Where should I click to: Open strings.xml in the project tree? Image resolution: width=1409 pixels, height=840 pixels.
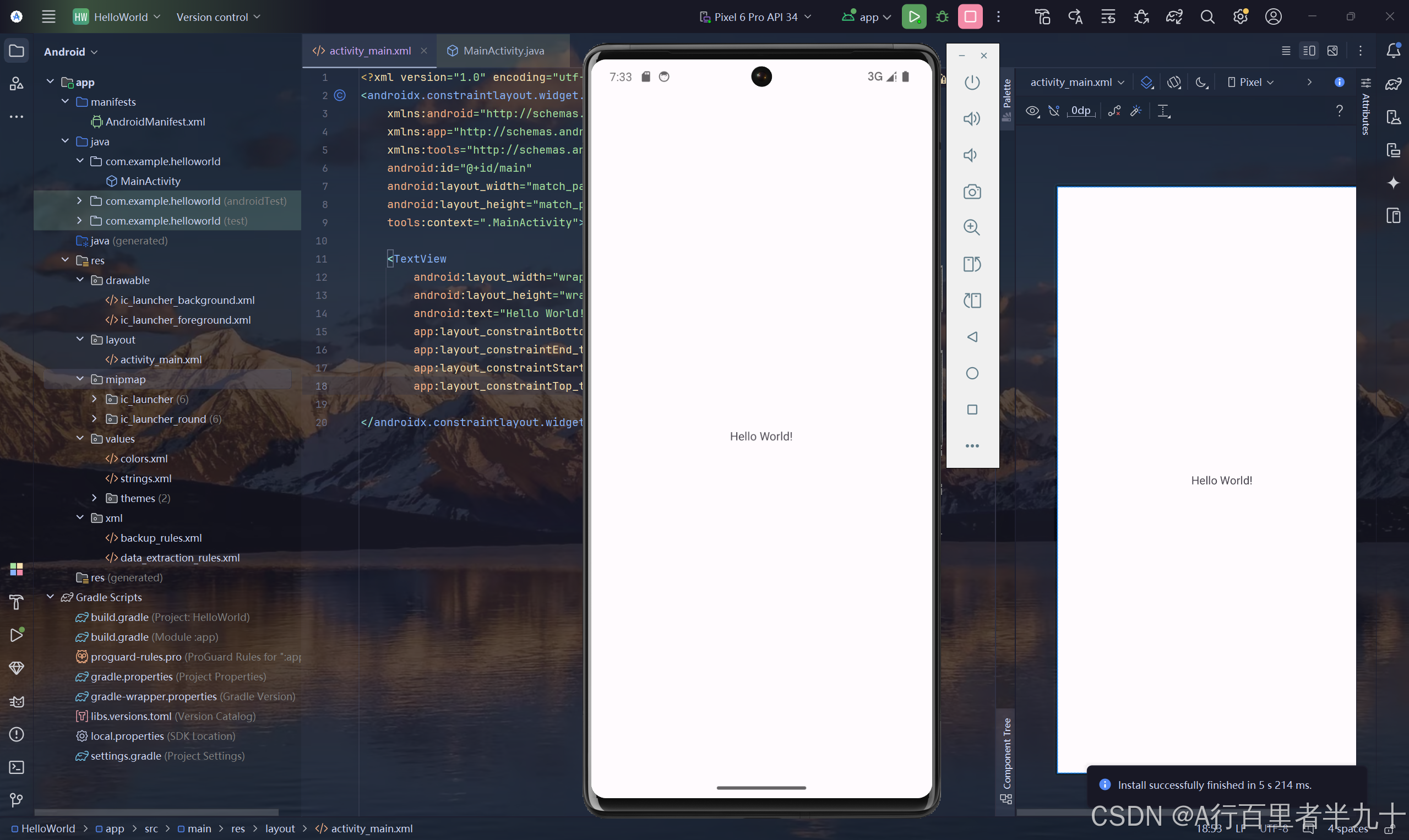click(x=145, y=478)
